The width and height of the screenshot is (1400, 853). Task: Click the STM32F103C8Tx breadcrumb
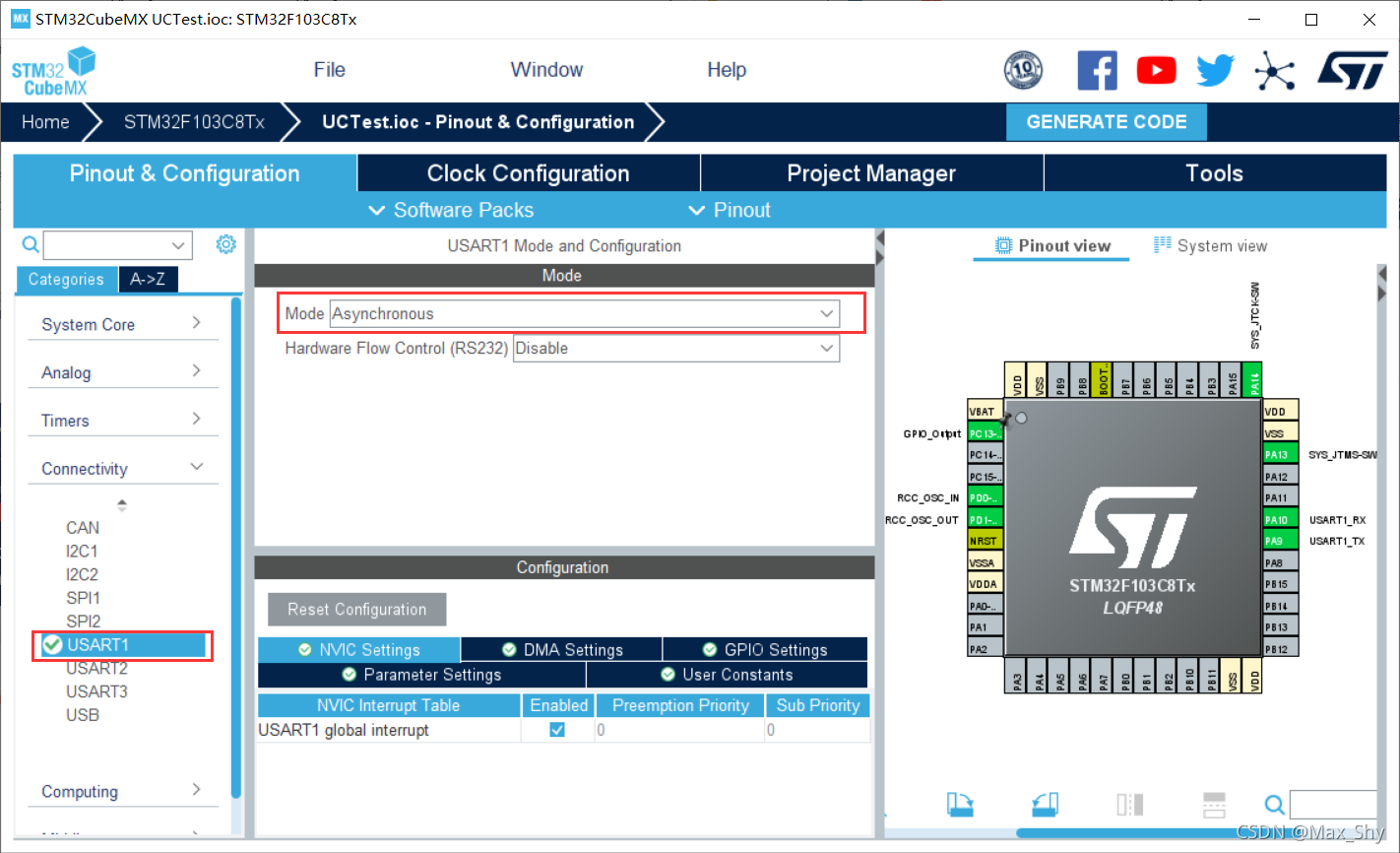[194, 122]
